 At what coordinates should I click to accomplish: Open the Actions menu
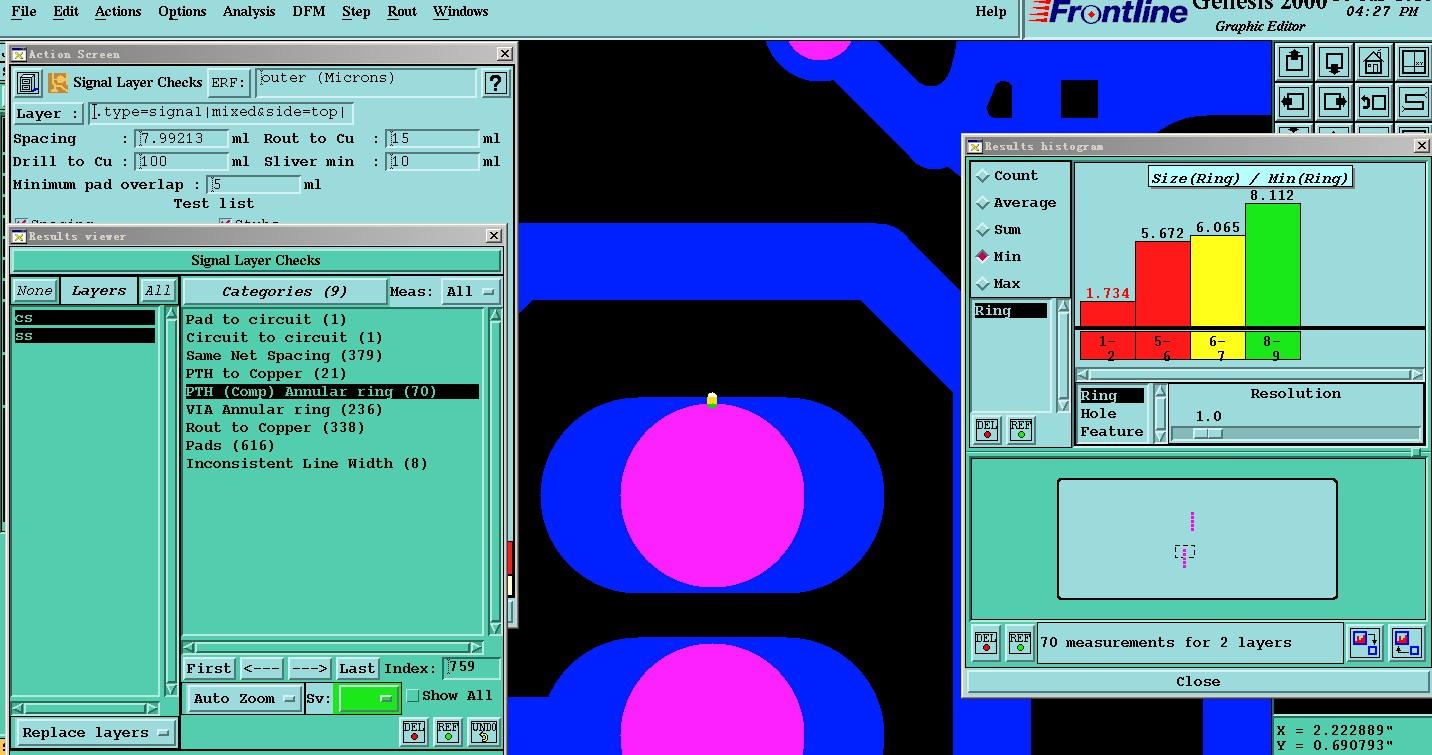pos(118,12)
